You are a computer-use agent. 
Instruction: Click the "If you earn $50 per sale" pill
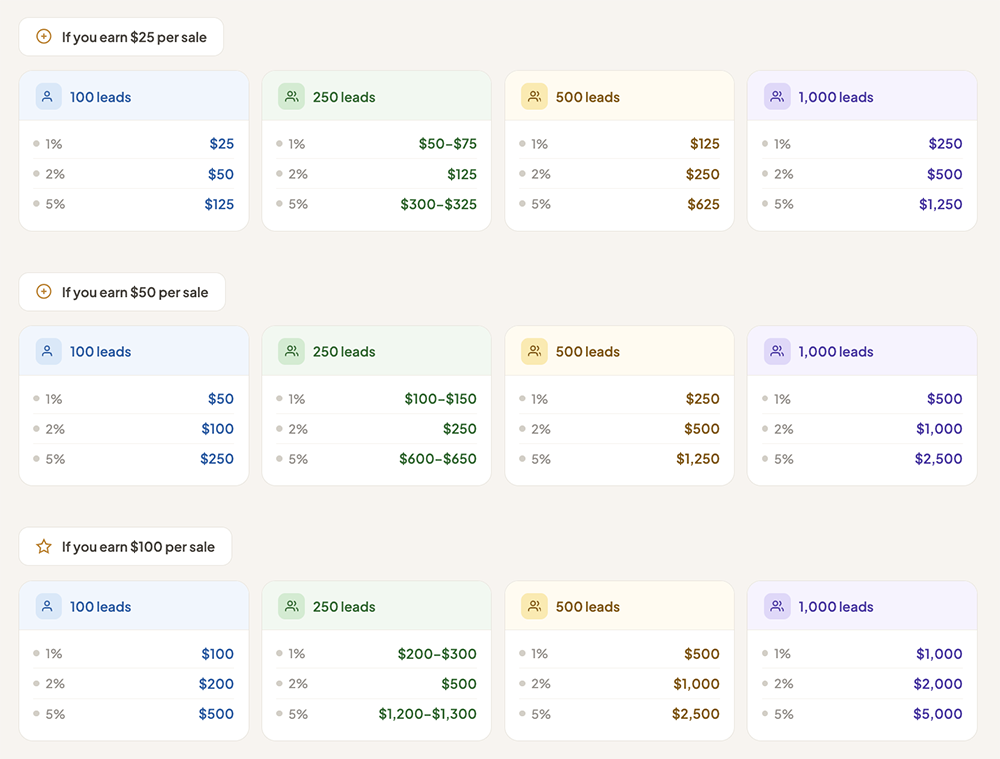[x=122, y=292]
